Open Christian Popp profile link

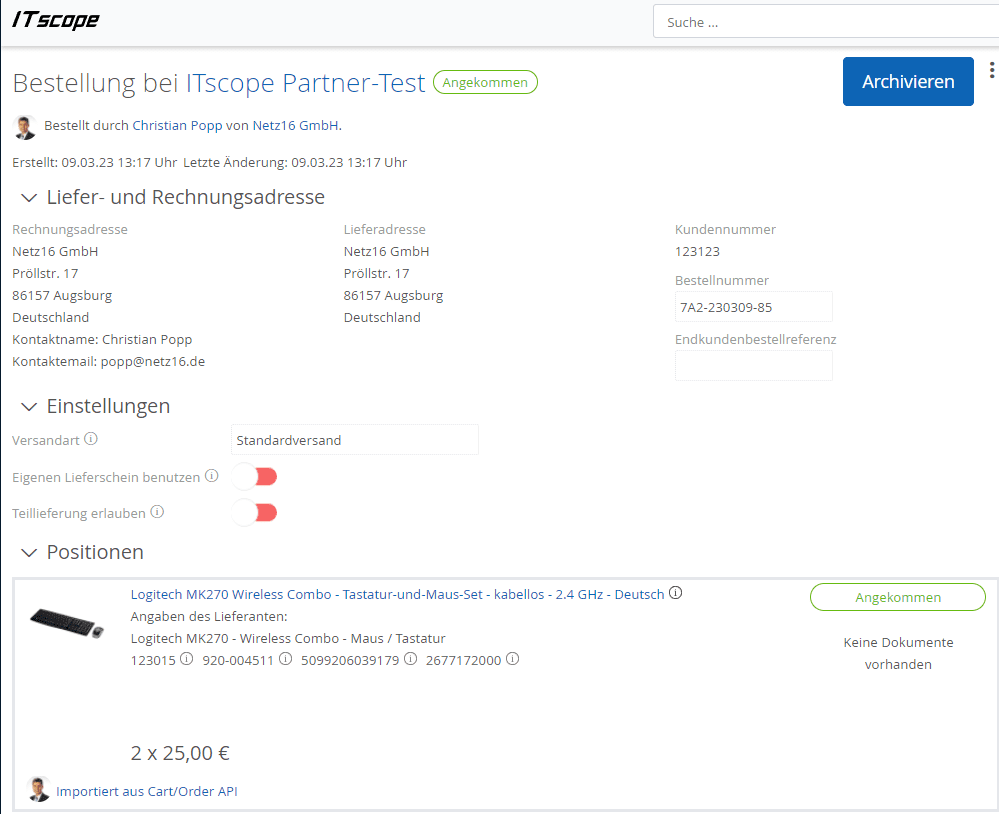177,126
